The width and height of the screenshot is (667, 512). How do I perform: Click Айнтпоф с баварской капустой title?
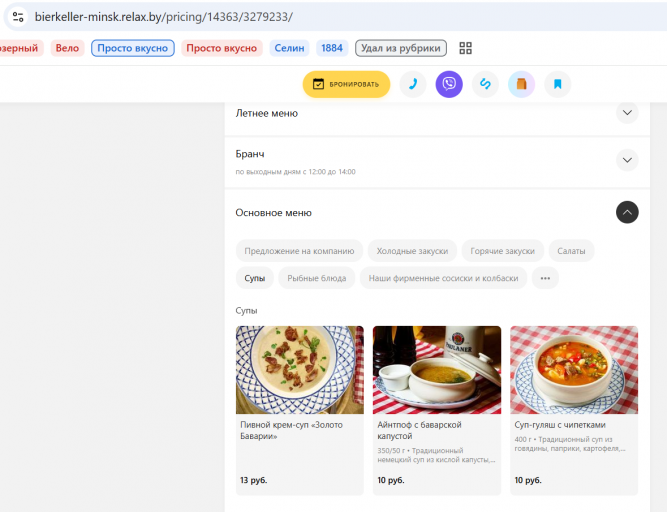pyautogui.click(x=419, y=430)
